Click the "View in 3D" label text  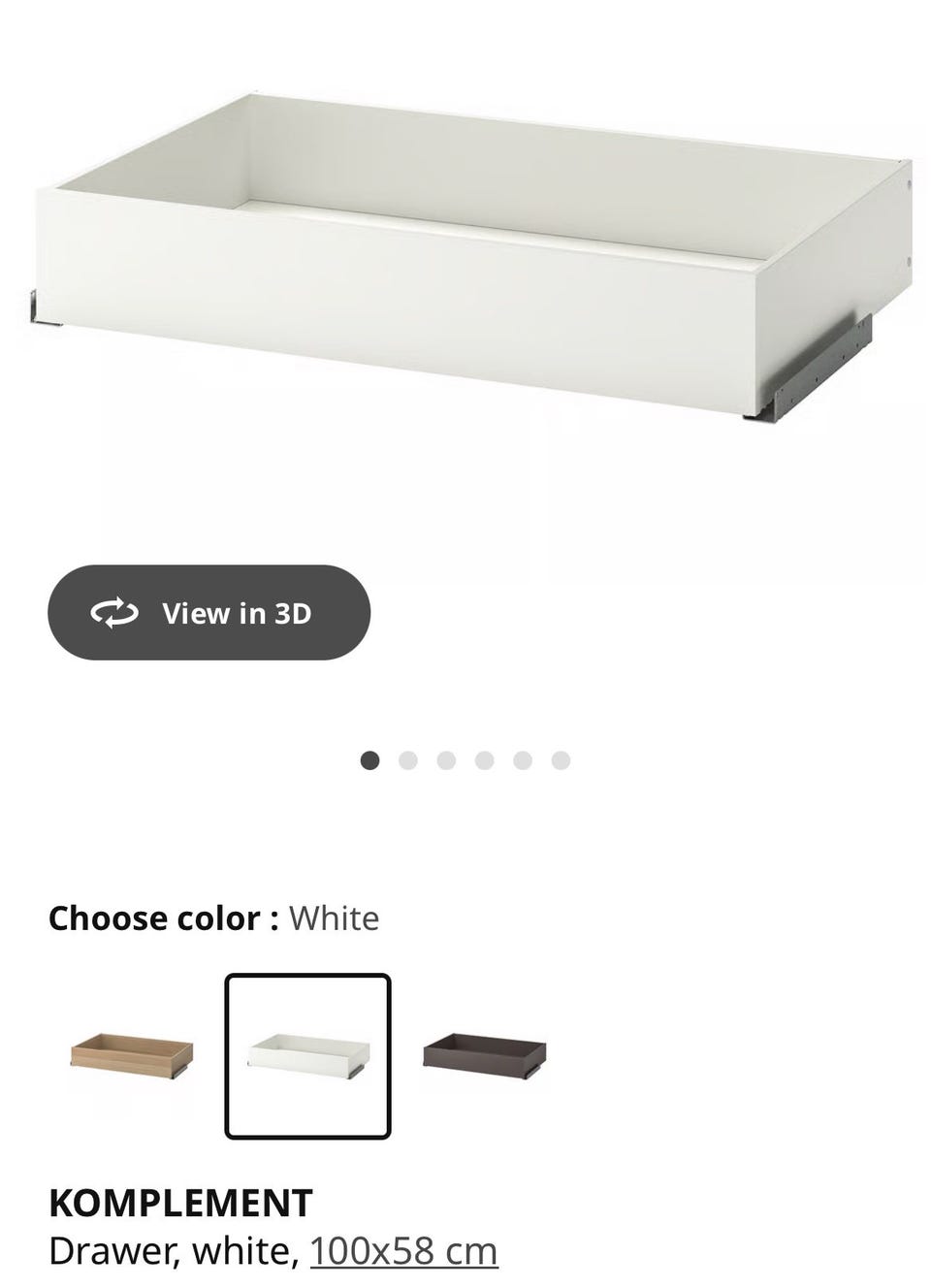point(237,613)
